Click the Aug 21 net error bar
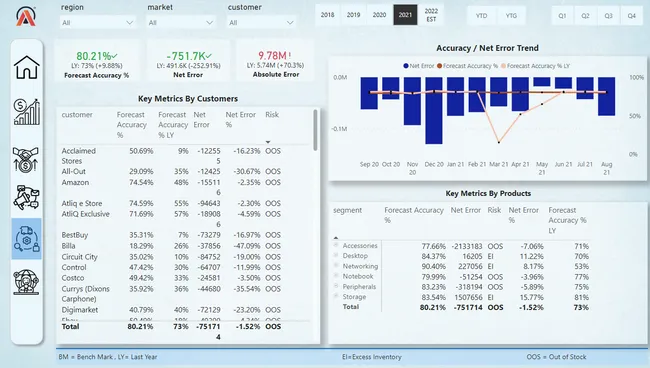Viewport: 650px width, 368px height. (606, 96)
